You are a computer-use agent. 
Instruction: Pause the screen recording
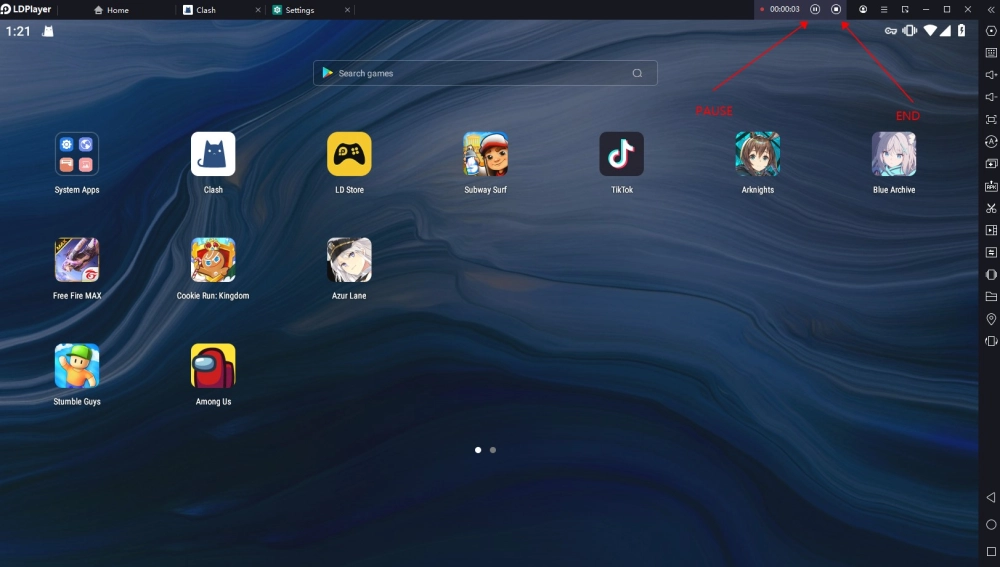tap(814, 10)
